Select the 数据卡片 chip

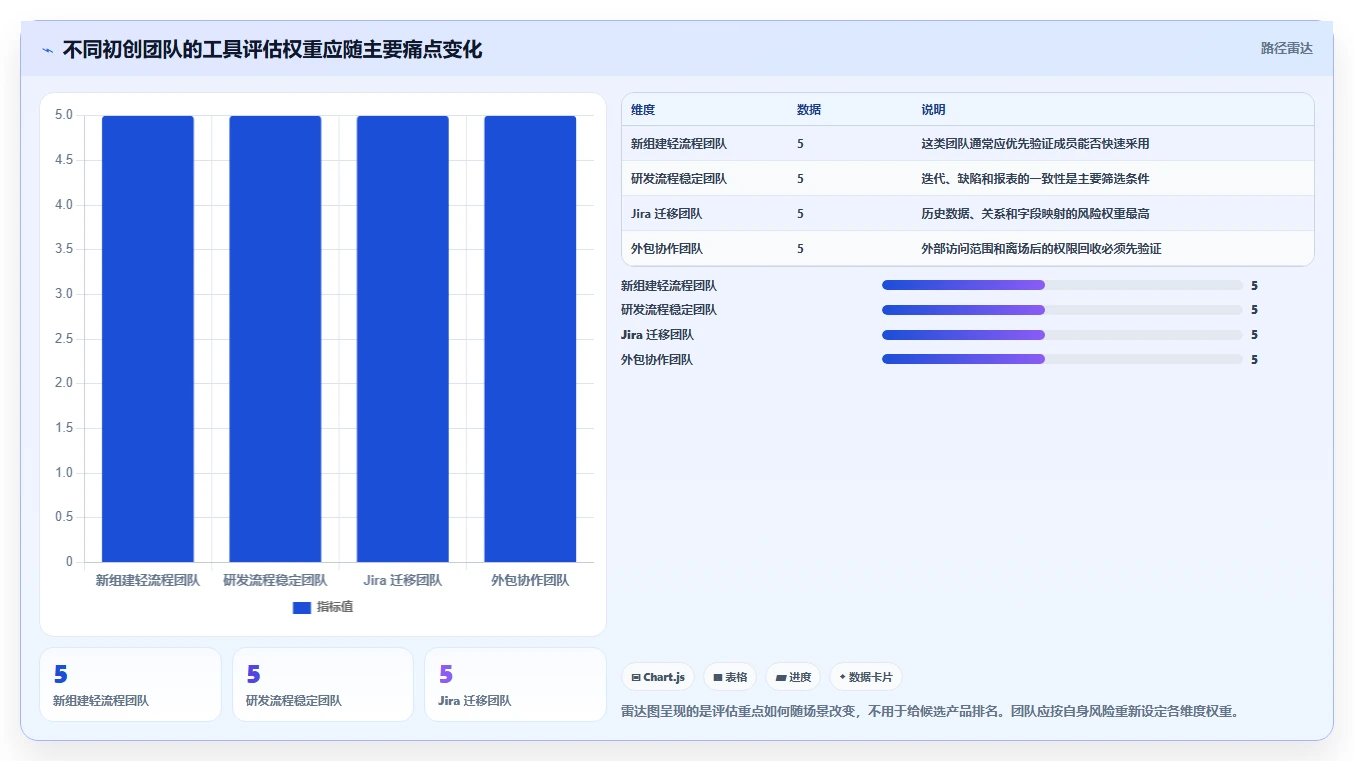[x=866, y=677]
